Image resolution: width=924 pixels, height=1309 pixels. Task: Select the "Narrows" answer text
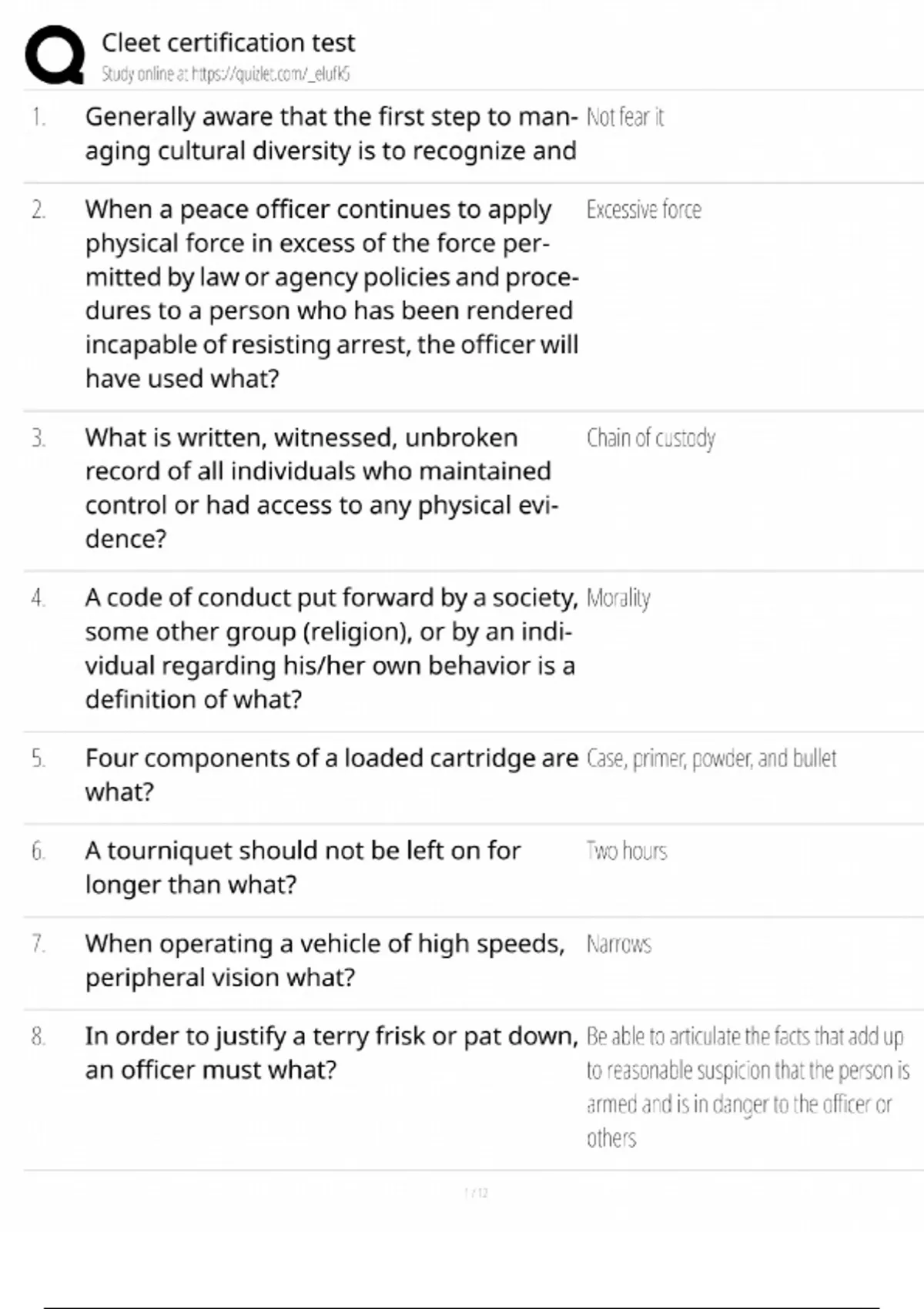tap(619, 944)
